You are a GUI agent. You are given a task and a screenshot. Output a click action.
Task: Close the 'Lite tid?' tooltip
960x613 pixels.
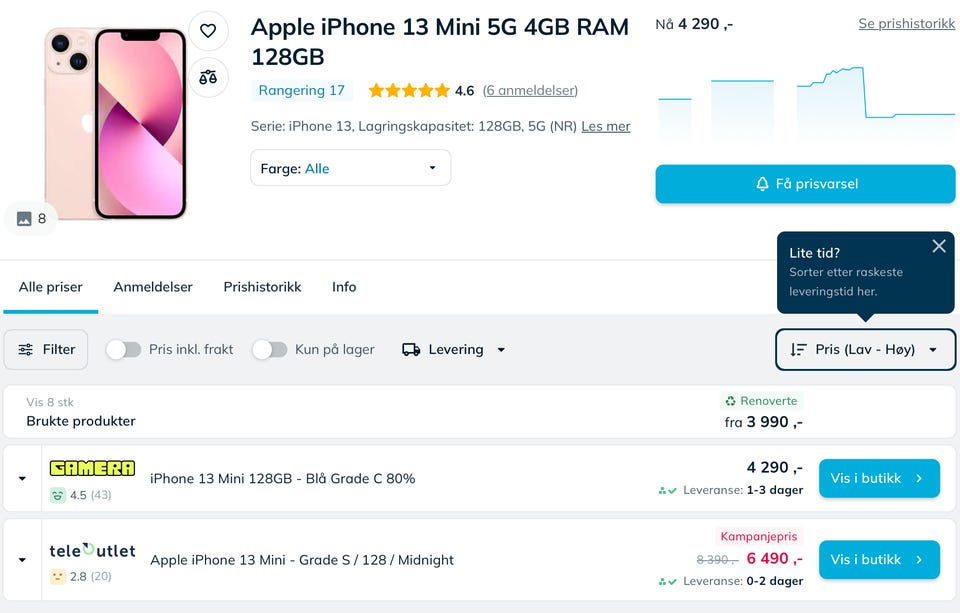938,246
